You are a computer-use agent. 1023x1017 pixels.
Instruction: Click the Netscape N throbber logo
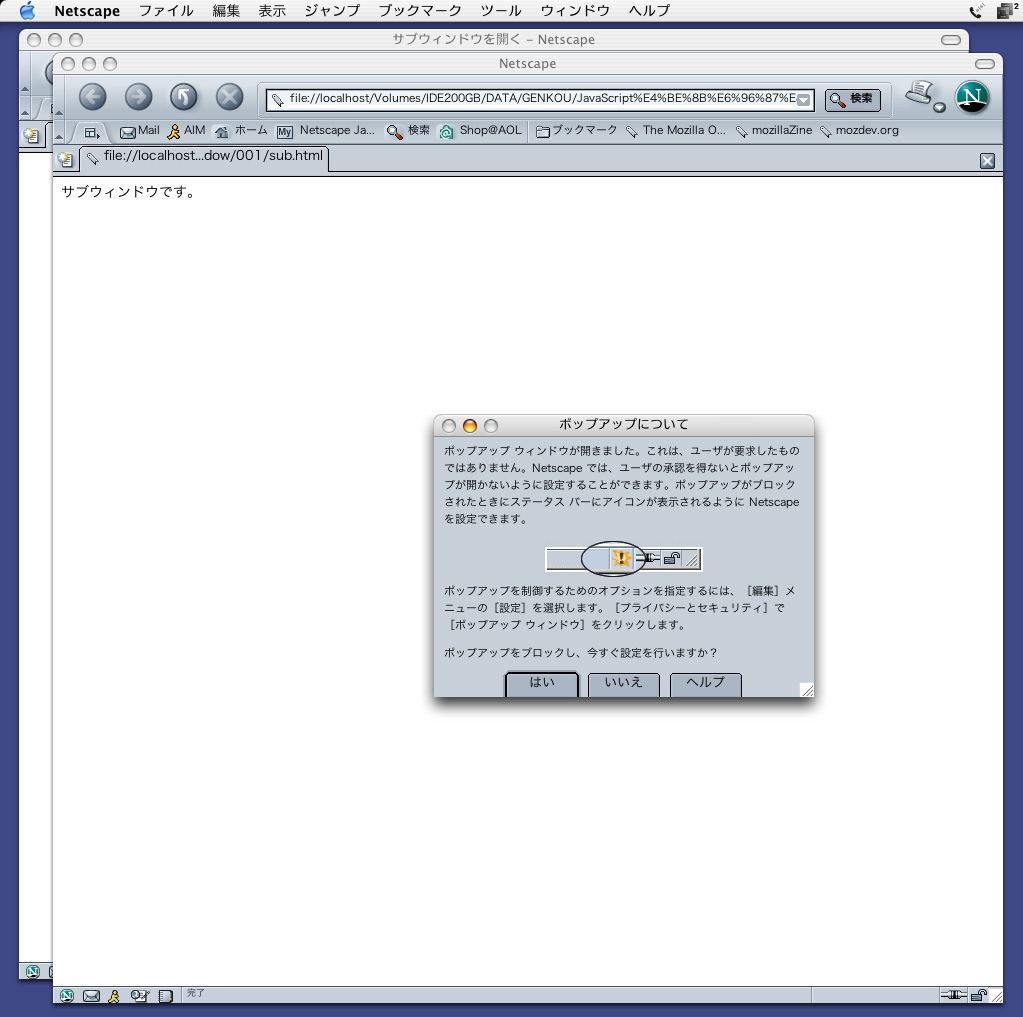pyautogui.click(x=972, y=97)
